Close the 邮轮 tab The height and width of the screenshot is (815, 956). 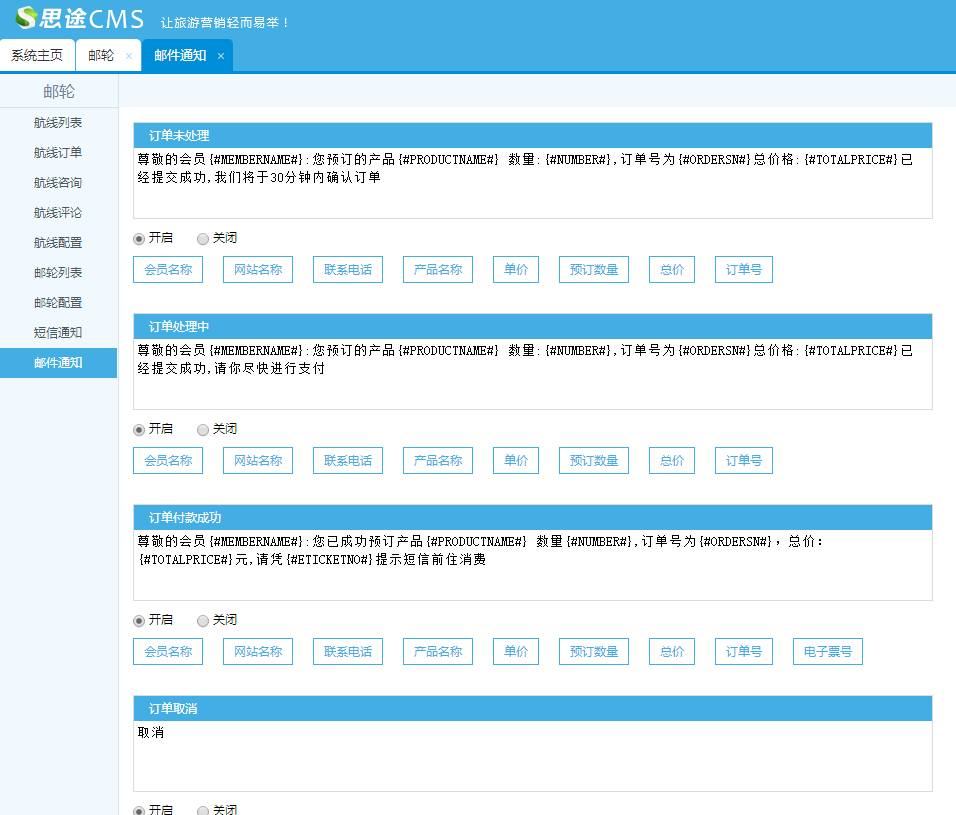coord(129,56)
